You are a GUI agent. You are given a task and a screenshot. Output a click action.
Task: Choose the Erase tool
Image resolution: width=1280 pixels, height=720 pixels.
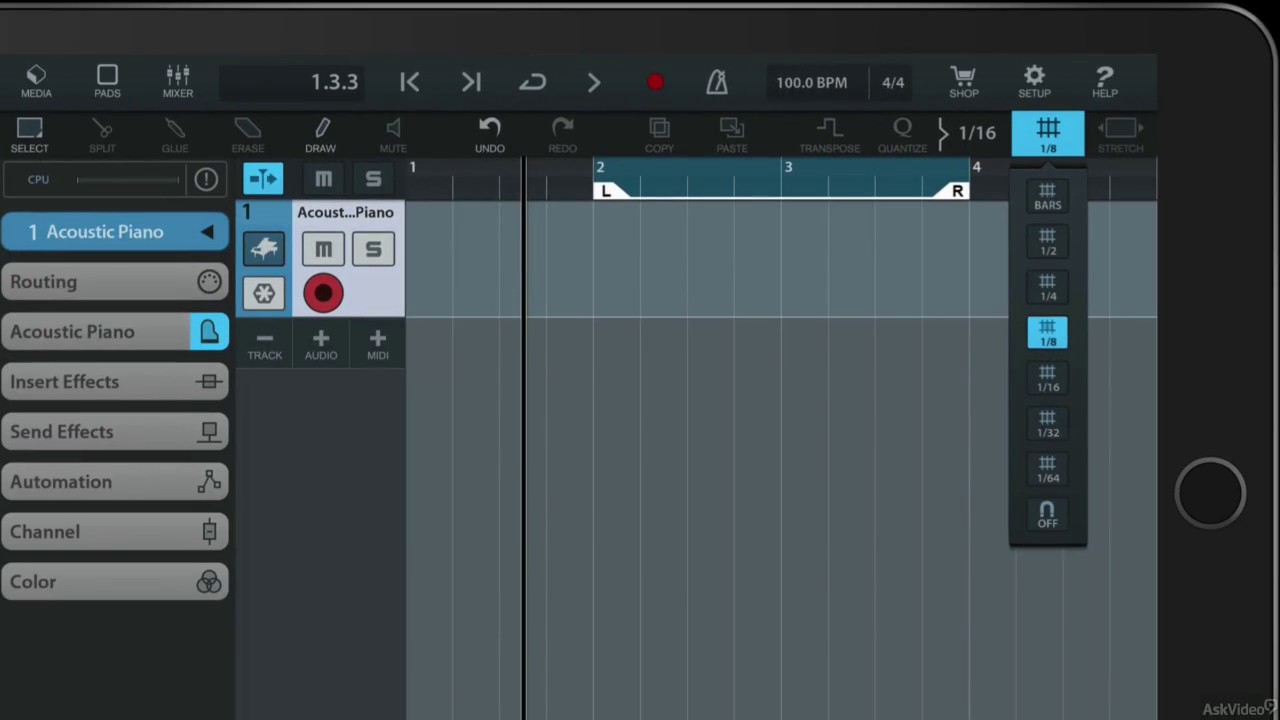(x=248, y=135)
